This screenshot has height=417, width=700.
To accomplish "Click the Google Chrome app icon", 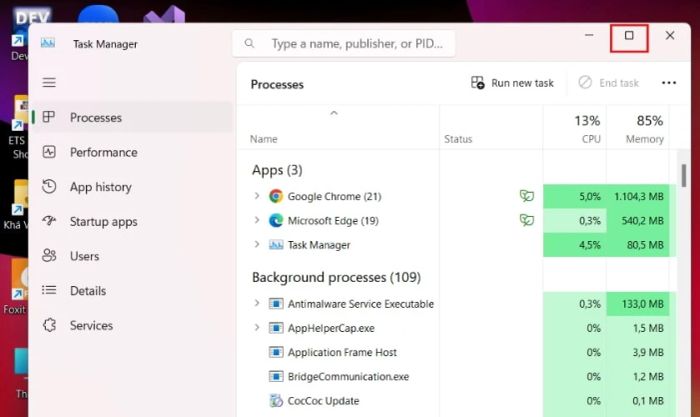I will pyautogui.click(x=276, y=196).
